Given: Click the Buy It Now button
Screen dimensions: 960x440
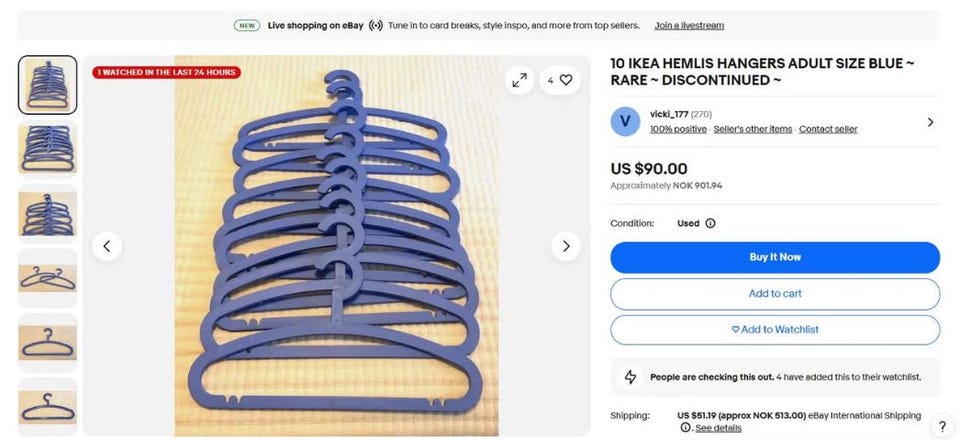Looking at the screenshot, I should coord(774,258).
